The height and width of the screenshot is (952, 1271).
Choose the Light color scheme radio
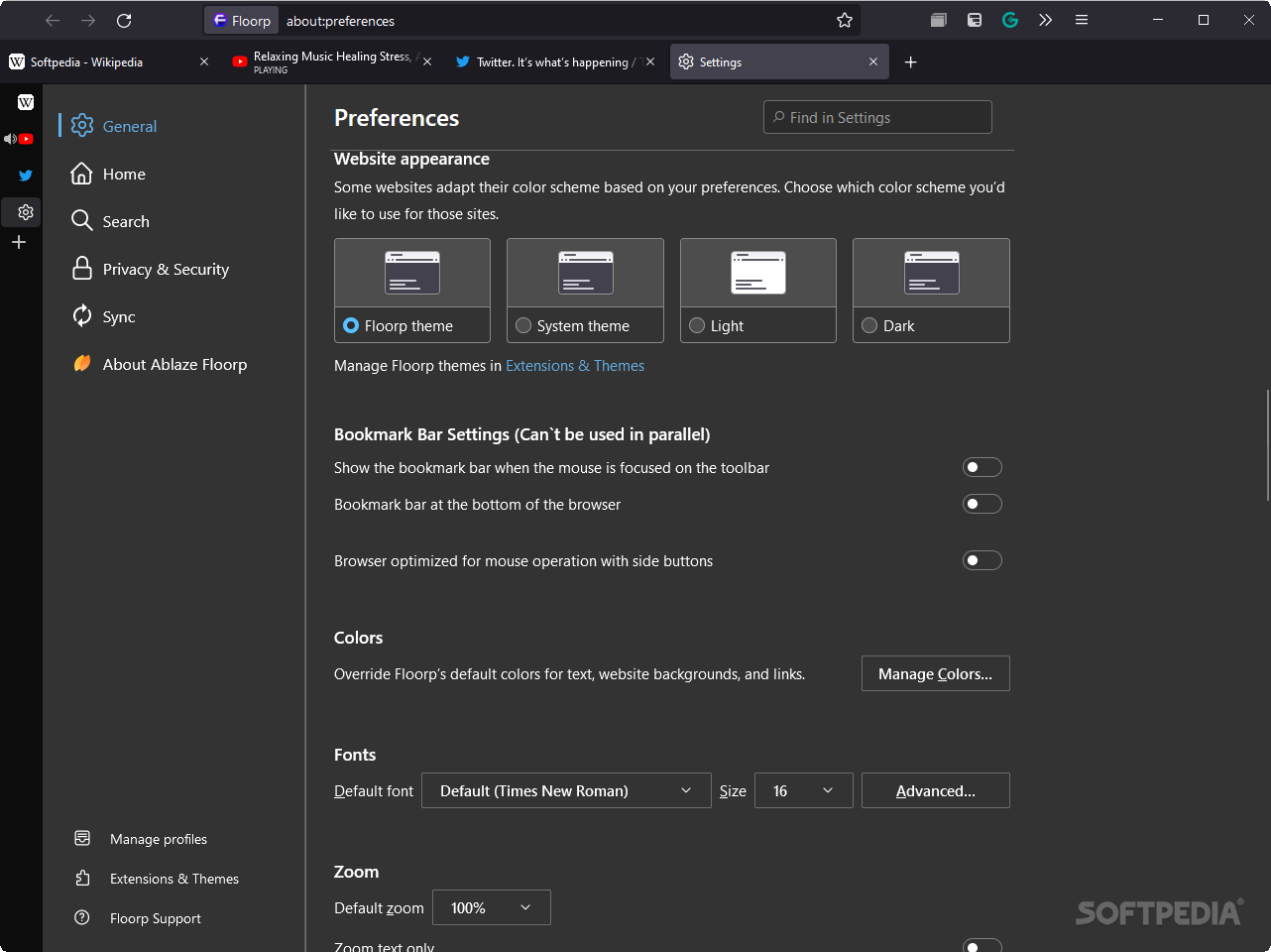[697, 325]
